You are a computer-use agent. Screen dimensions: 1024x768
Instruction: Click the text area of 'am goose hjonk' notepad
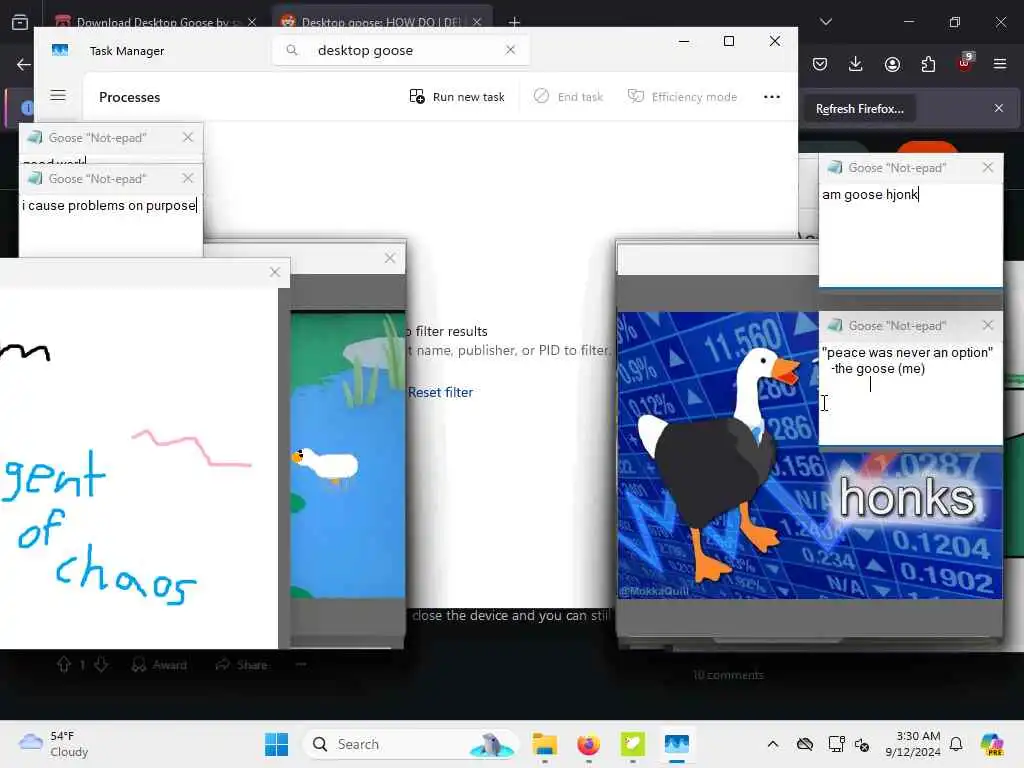pos(910,234)
